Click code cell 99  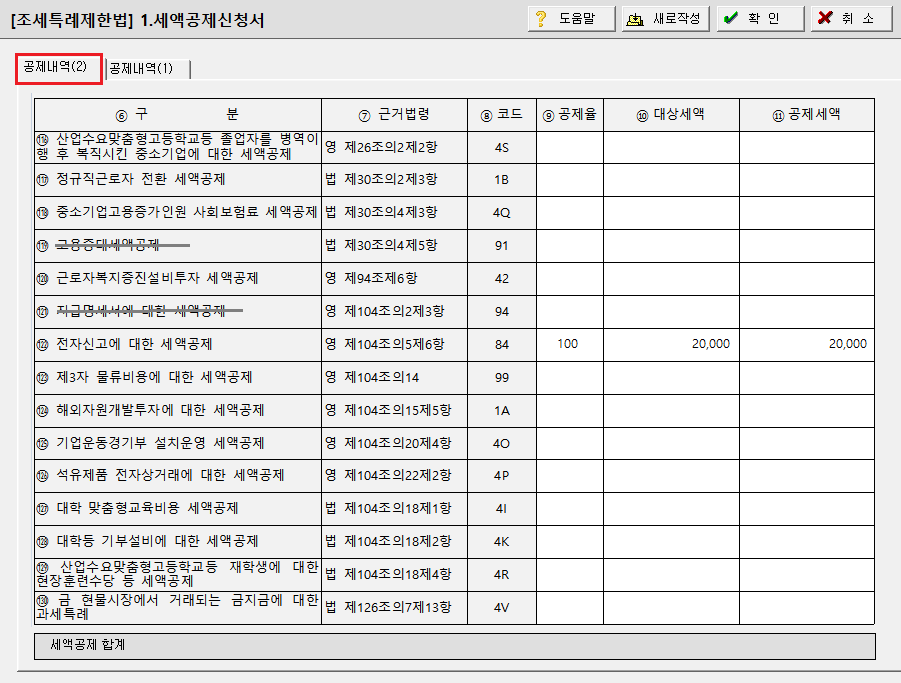coord(502,377)
